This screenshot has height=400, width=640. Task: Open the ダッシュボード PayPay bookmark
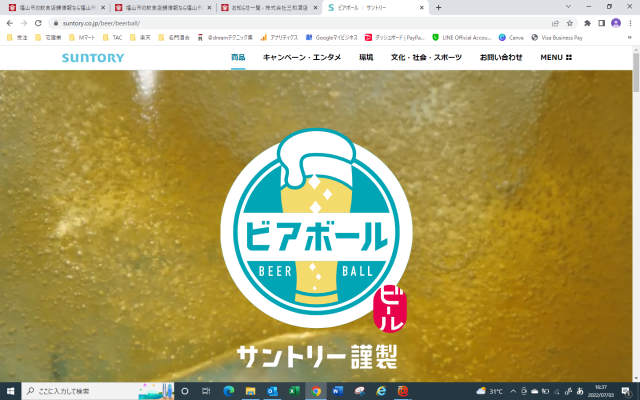coord(395,38)
